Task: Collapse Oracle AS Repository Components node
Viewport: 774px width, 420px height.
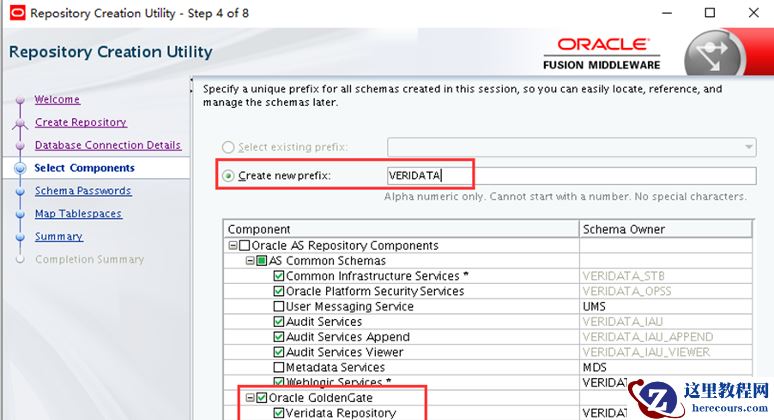Action: (233, 245)
